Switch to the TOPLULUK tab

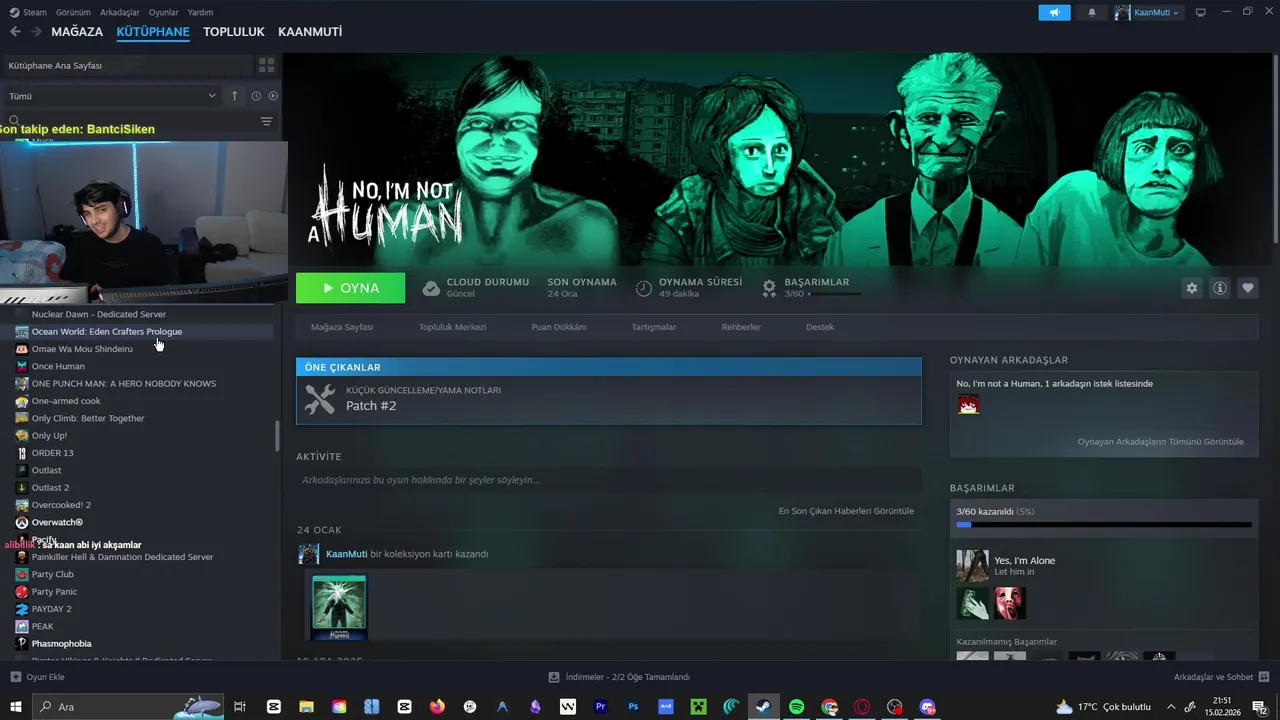coord(234,32)
